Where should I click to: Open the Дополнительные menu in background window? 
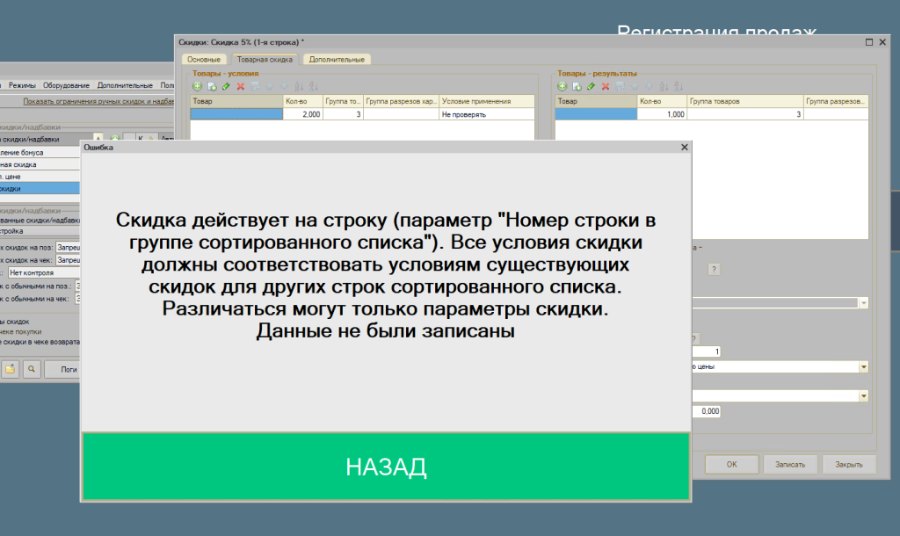click(x=125, y=85)
